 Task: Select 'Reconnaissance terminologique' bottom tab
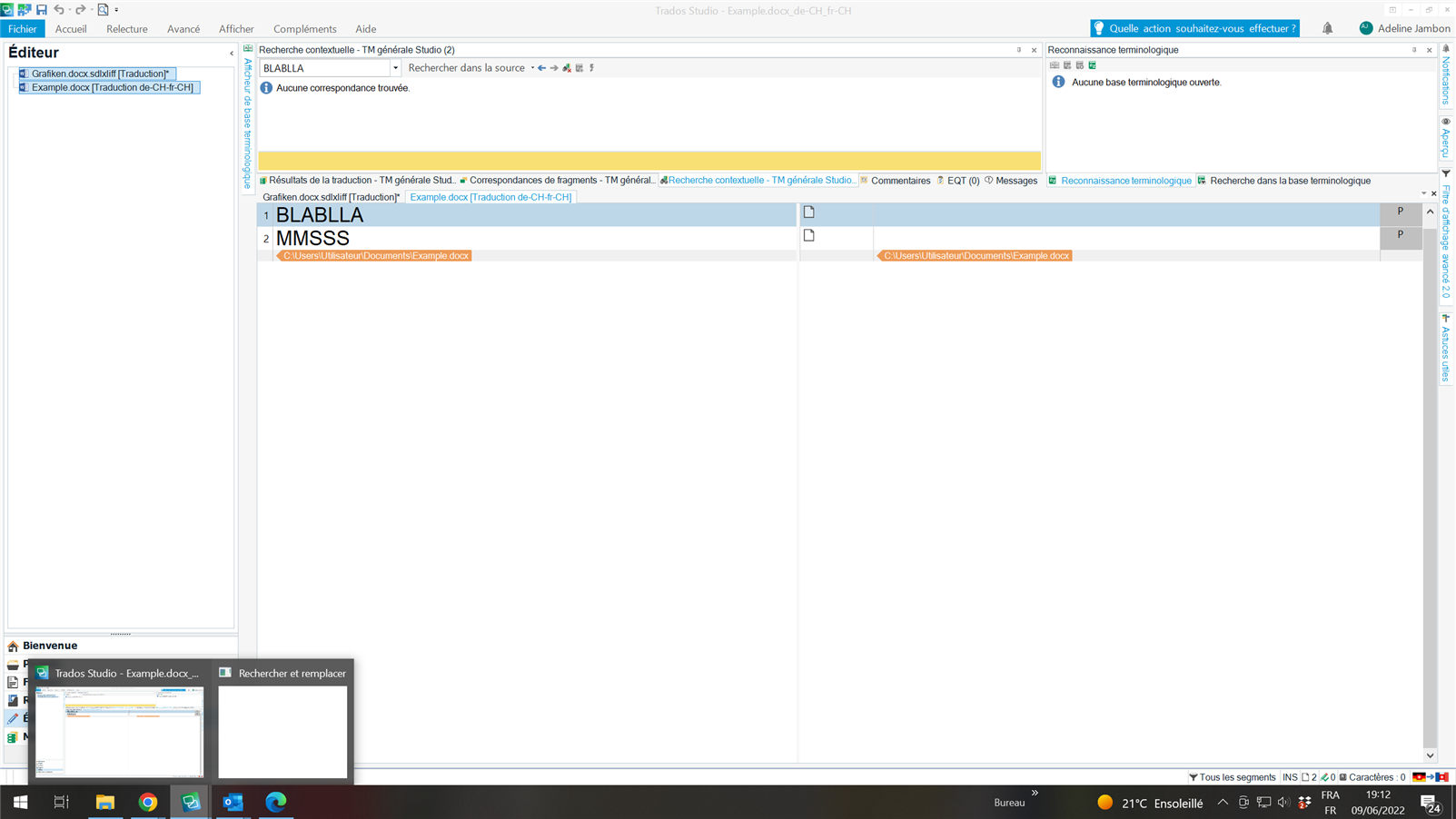click(1119, 181)
